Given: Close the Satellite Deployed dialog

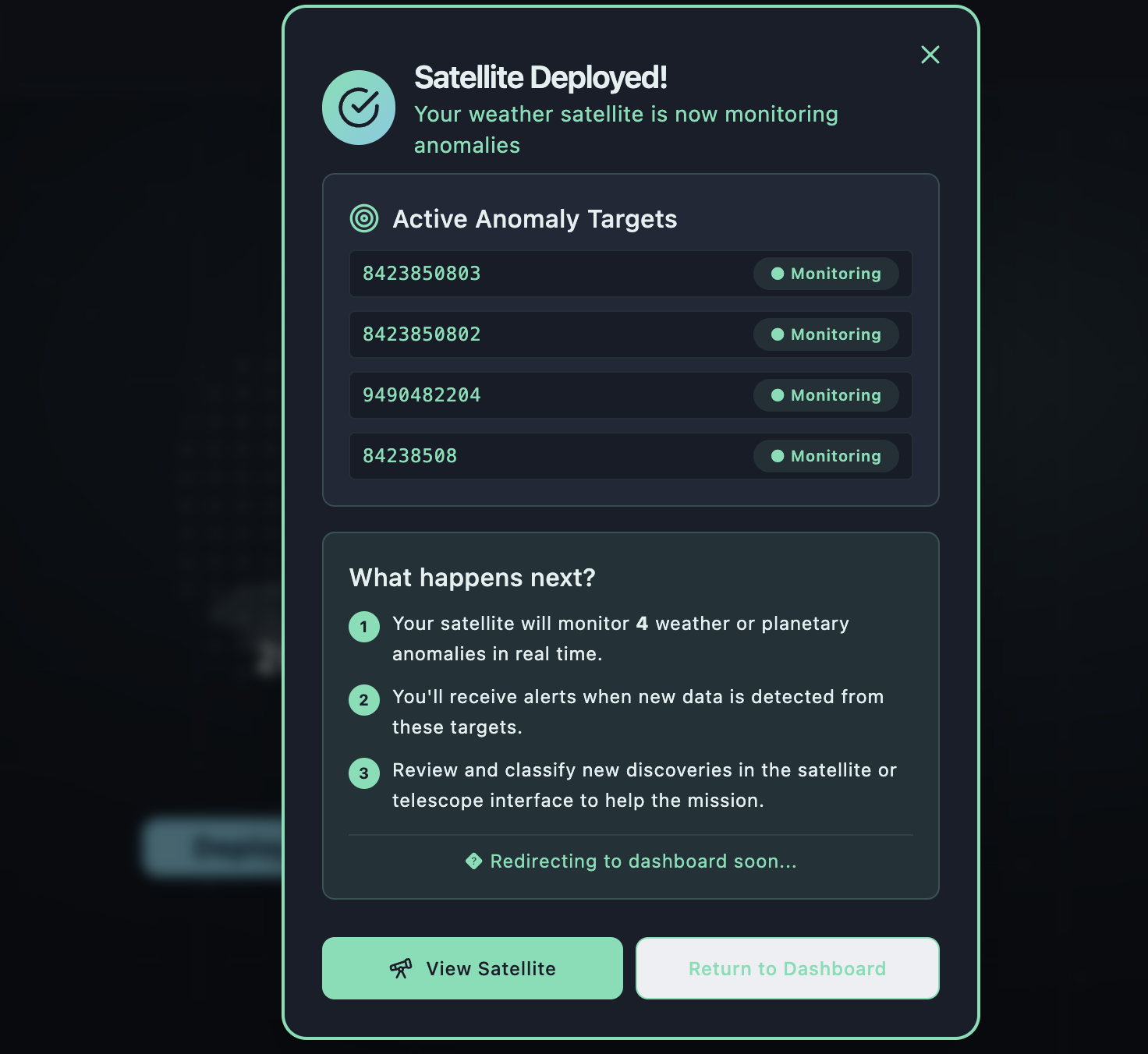Looking at the screenshot, I should tap(930, 55).
